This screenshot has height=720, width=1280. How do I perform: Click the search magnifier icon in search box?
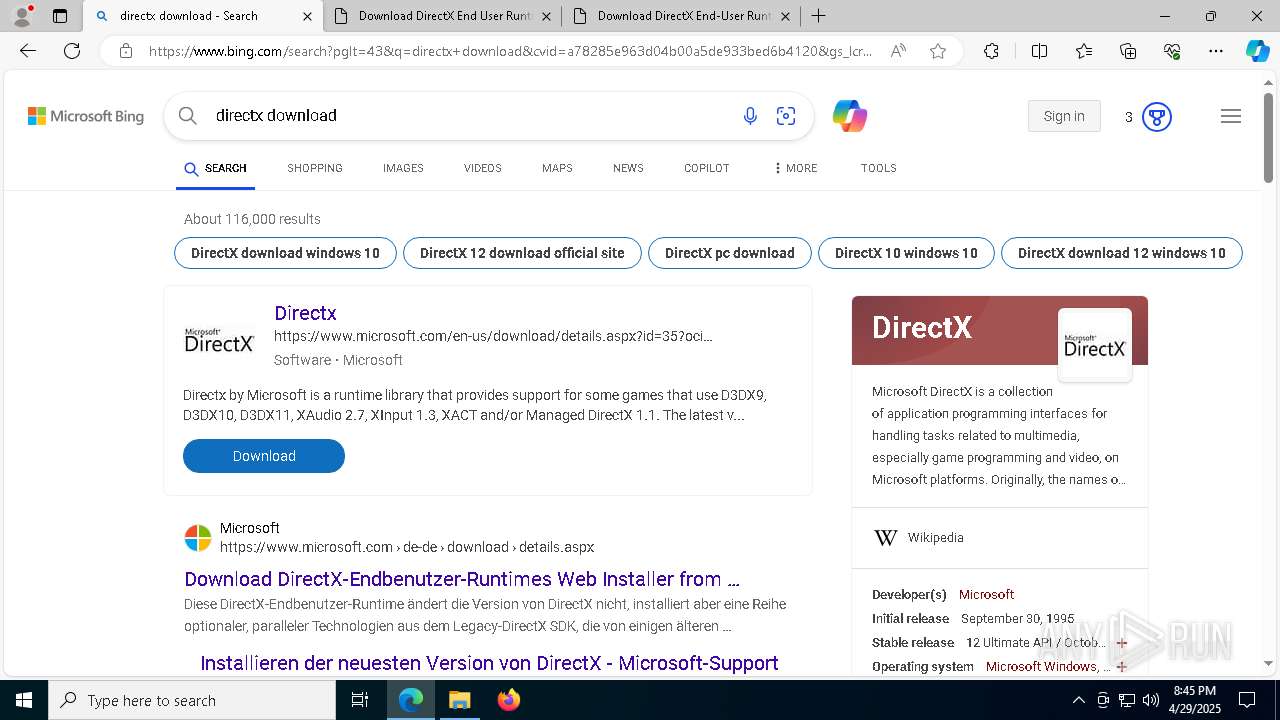coord(187,116)
